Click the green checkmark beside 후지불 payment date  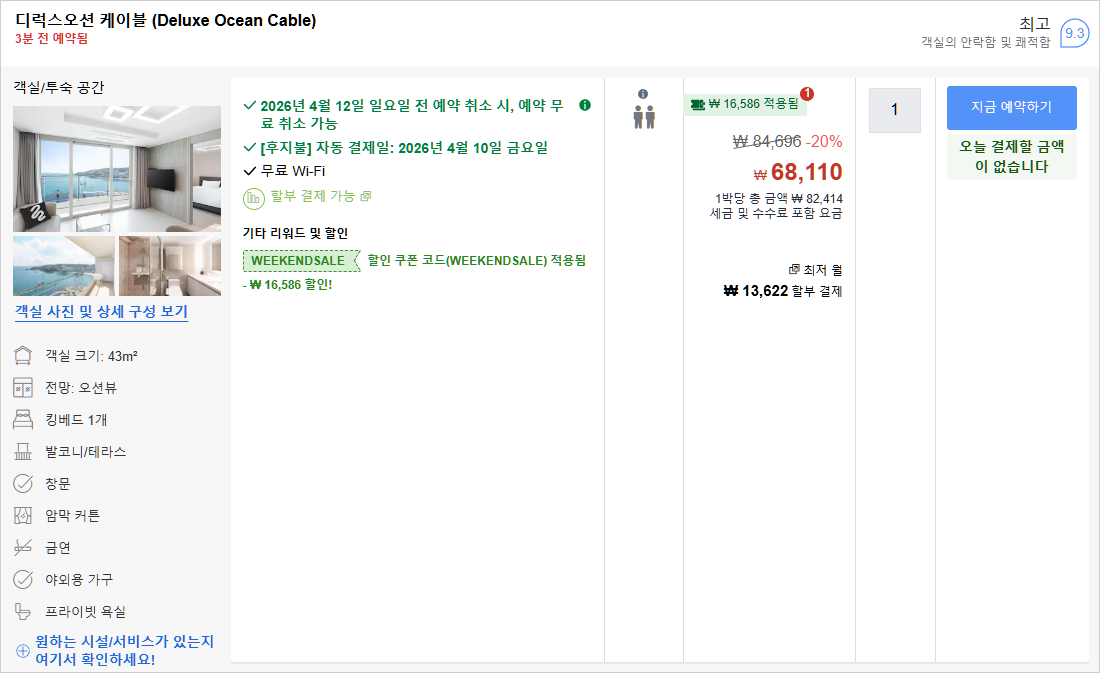(x=249, y=147)
